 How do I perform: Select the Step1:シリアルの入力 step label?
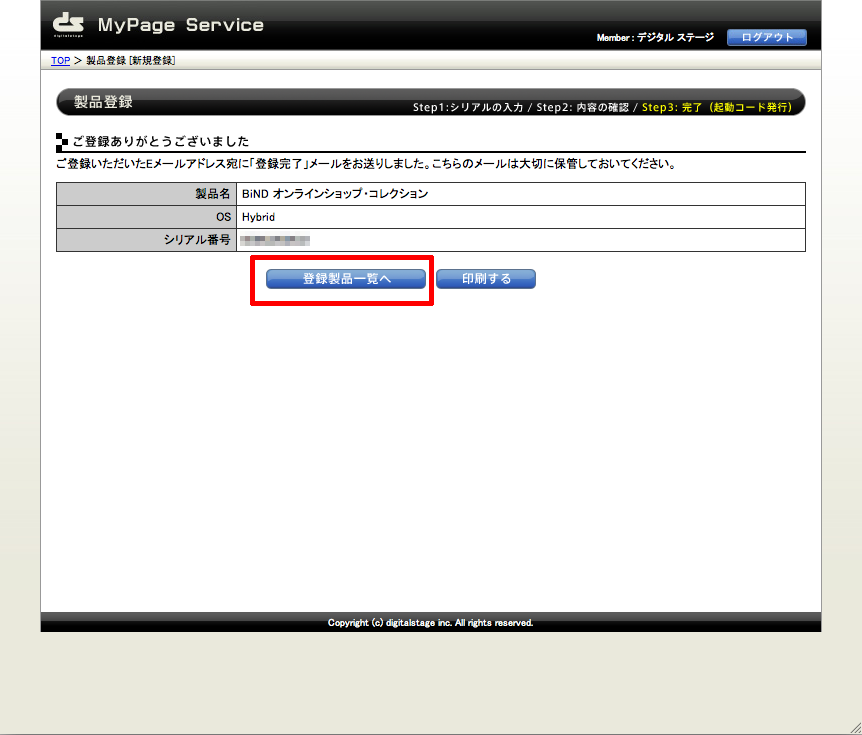[x=466, y=104]
